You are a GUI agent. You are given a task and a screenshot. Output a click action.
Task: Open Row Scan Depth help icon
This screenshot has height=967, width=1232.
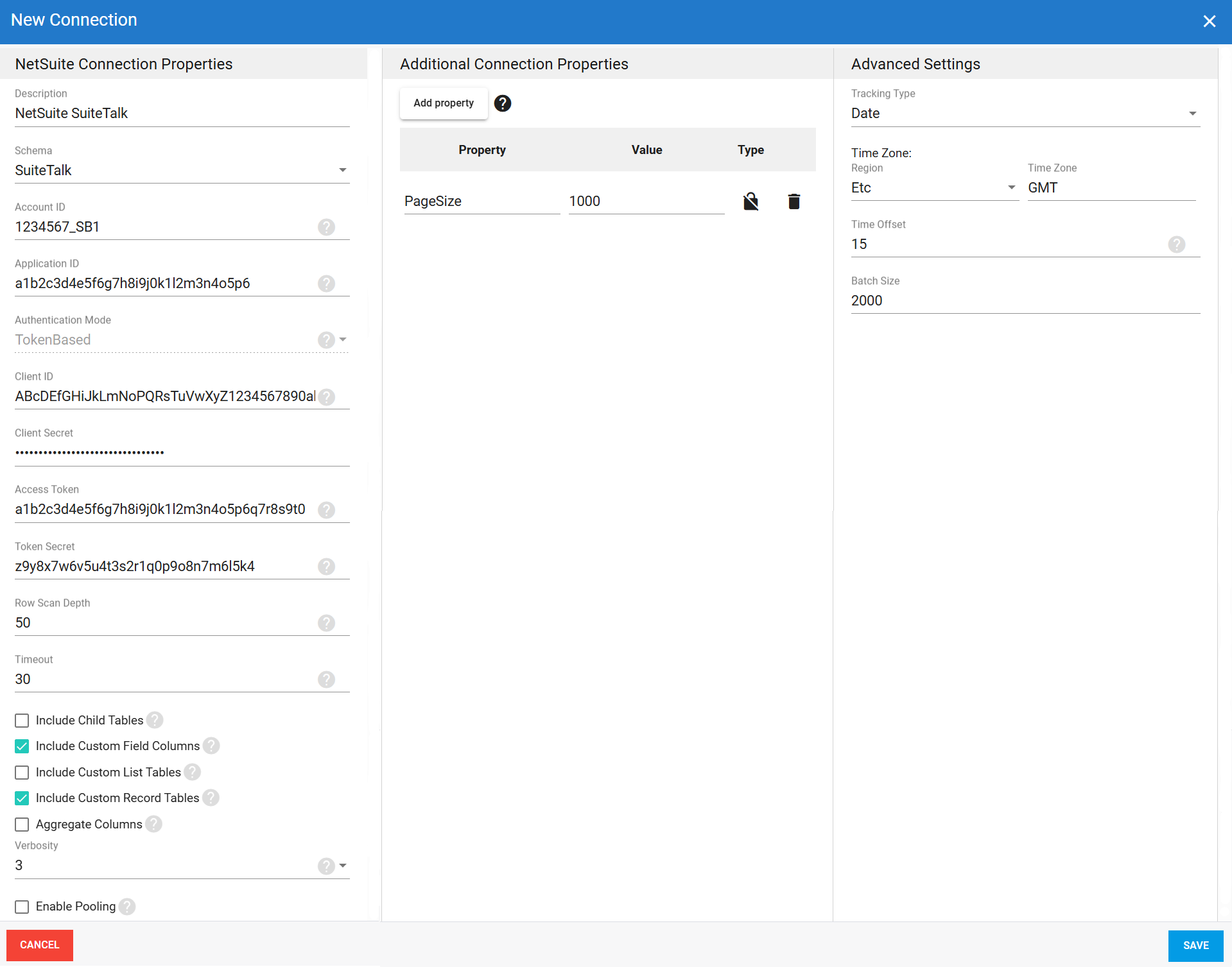pos(326,623)
